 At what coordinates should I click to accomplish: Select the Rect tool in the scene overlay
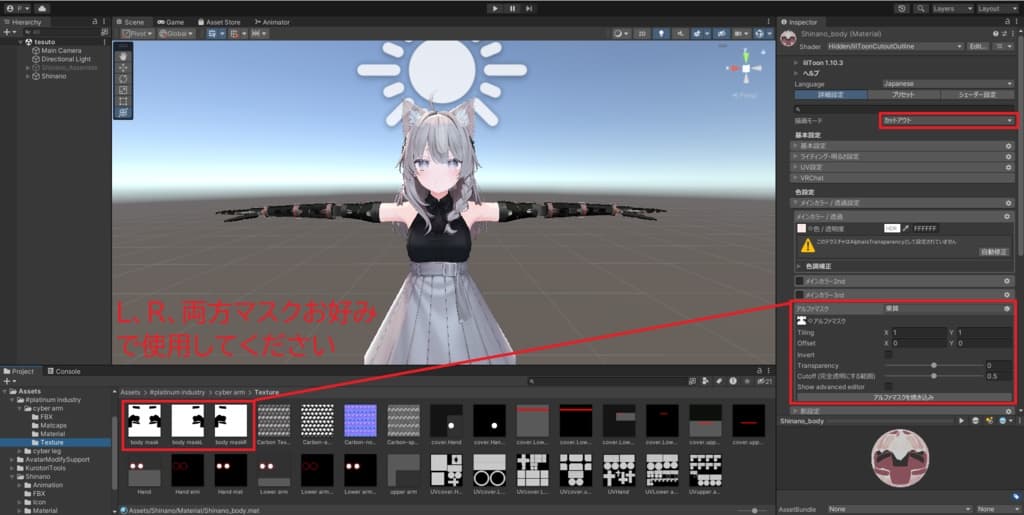(123, 101)
